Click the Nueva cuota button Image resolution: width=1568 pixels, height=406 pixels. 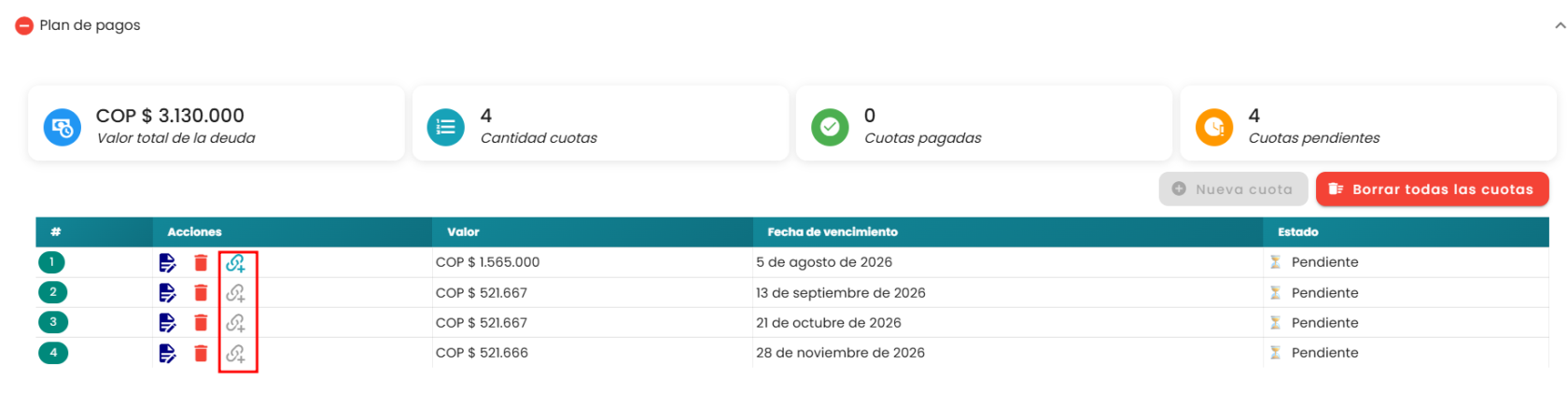[x=1233, y=189]
